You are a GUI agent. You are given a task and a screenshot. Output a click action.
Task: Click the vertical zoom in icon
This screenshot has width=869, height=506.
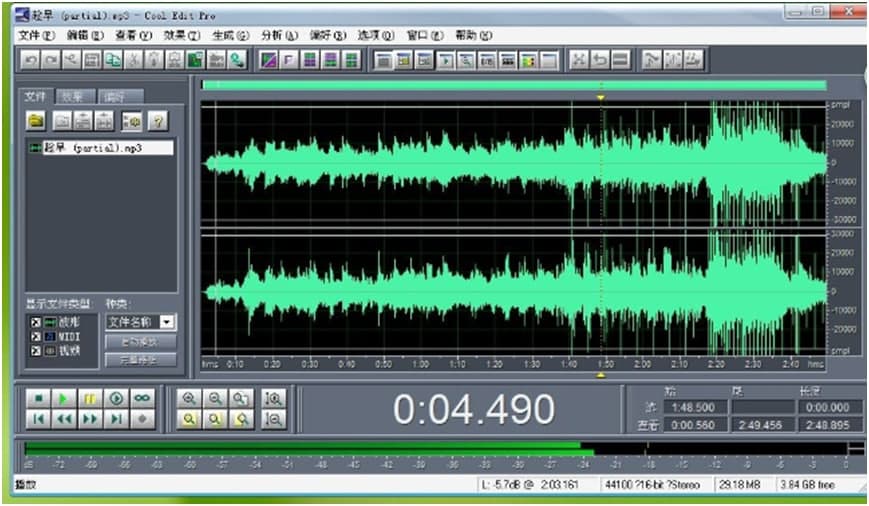[272, 398]
